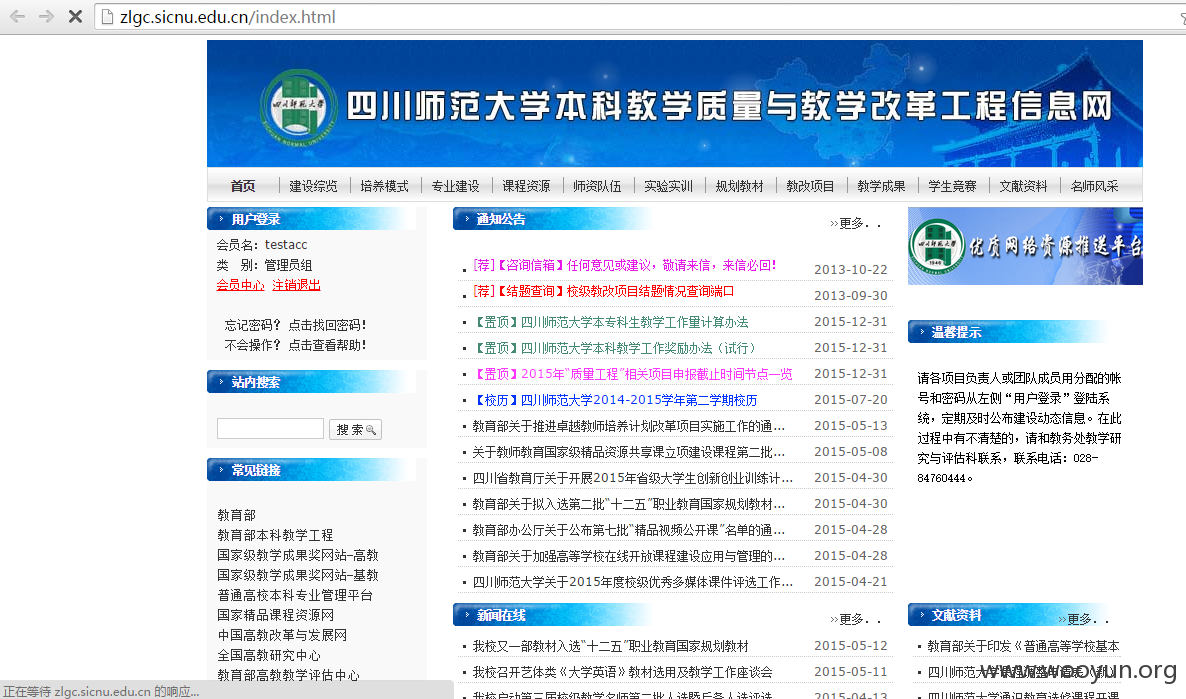Open the 【结题查询】校级教改项目 notice
The width and height of the screenshot is (1186, 699).
tap(604, 291)
